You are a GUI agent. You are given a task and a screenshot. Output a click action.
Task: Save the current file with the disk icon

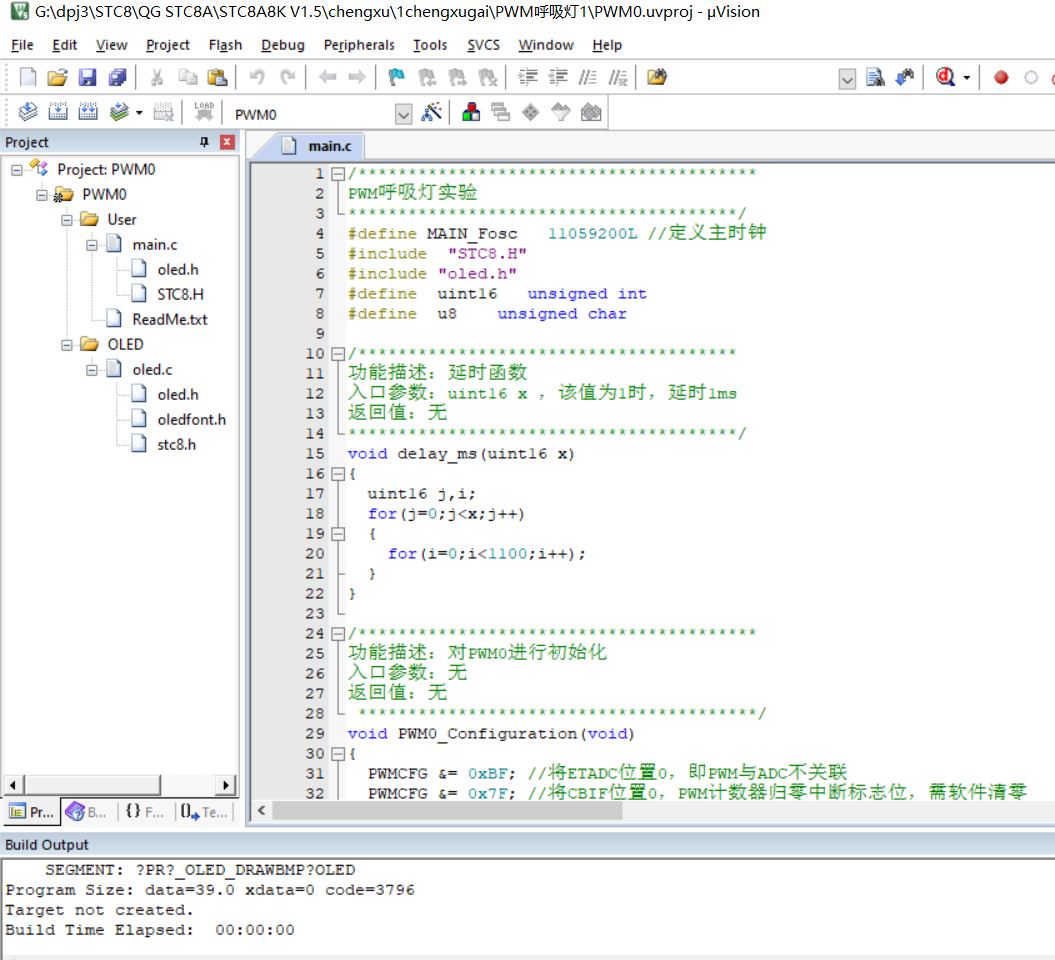tap(87, 77)
